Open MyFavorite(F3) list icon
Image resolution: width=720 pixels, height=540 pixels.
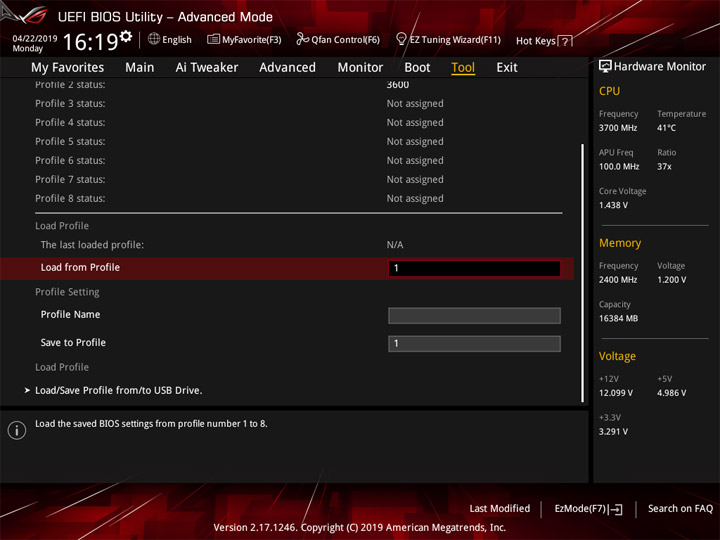[x=213, y=39]
